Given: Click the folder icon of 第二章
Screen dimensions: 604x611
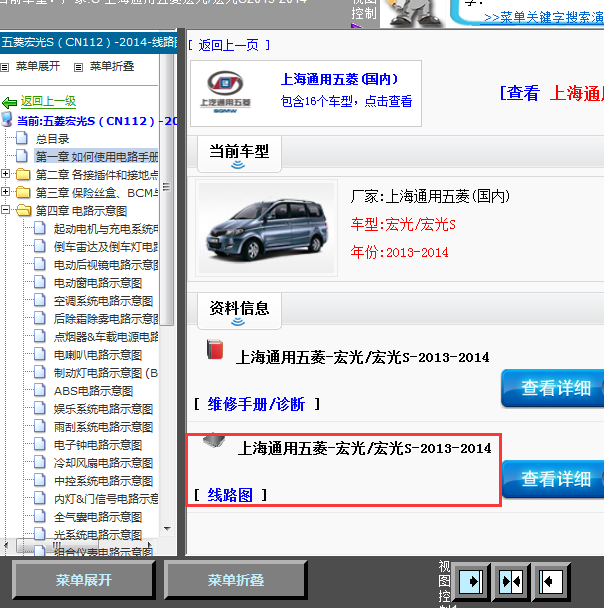Looking at the screenshot, I should tap(23, 174).
